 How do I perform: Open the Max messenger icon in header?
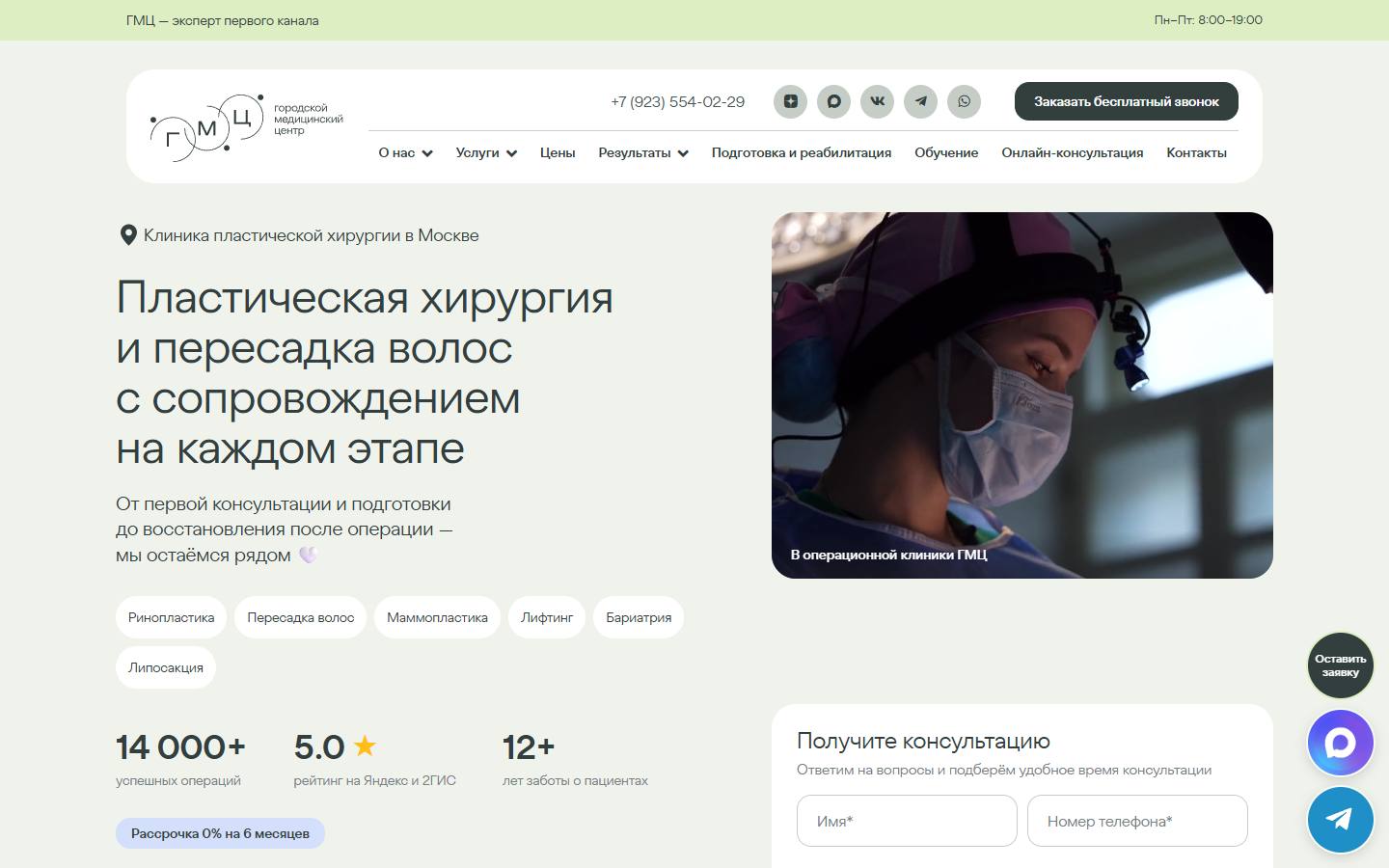(x=833, y=101)
